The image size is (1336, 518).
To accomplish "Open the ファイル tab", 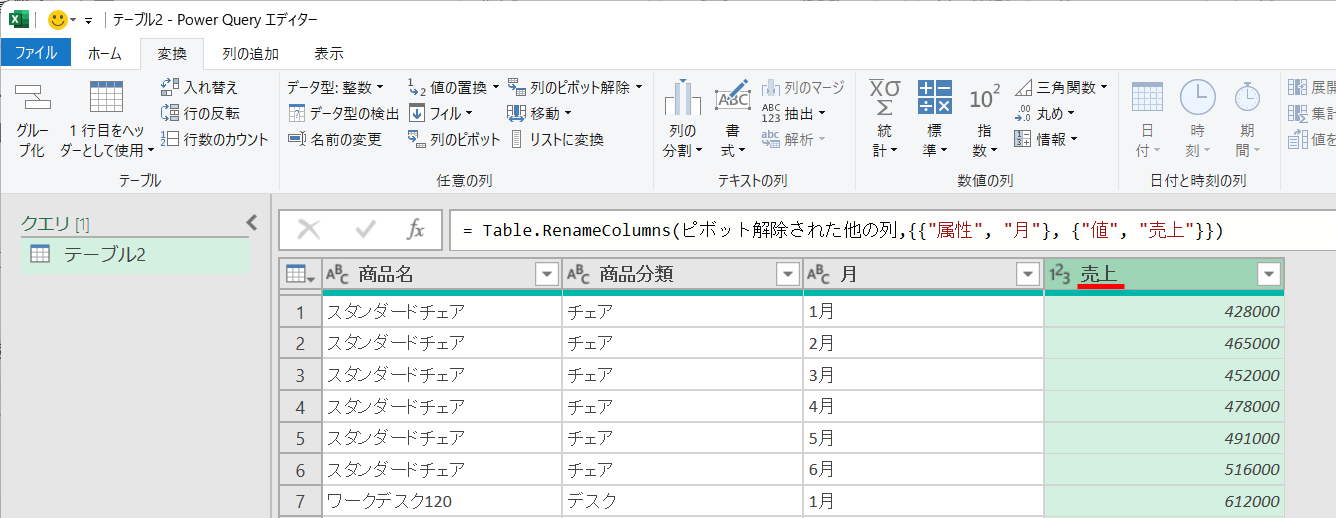I will (x=36, y=53).
